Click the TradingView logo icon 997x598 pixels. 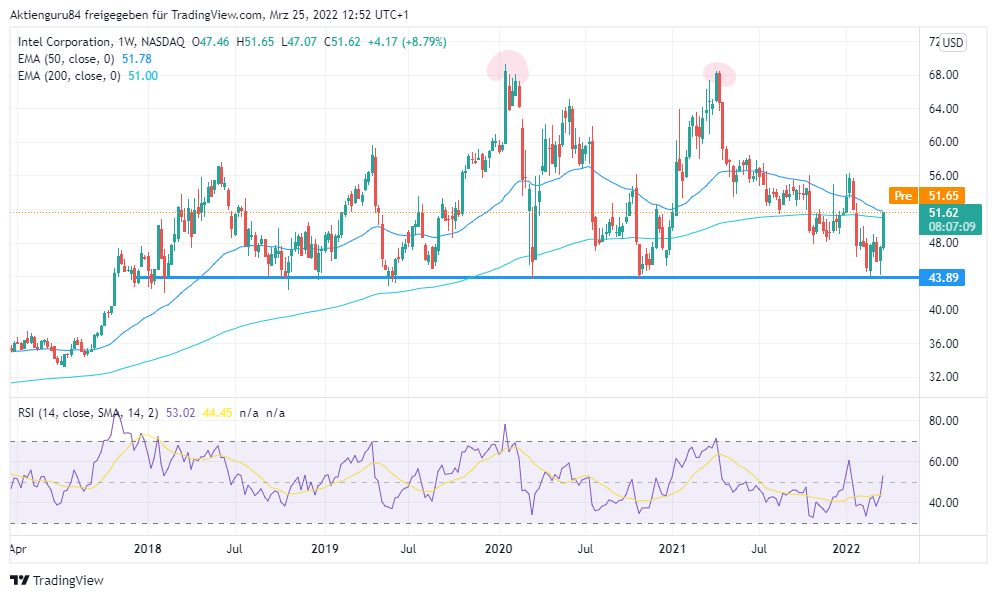pos(20,580)
